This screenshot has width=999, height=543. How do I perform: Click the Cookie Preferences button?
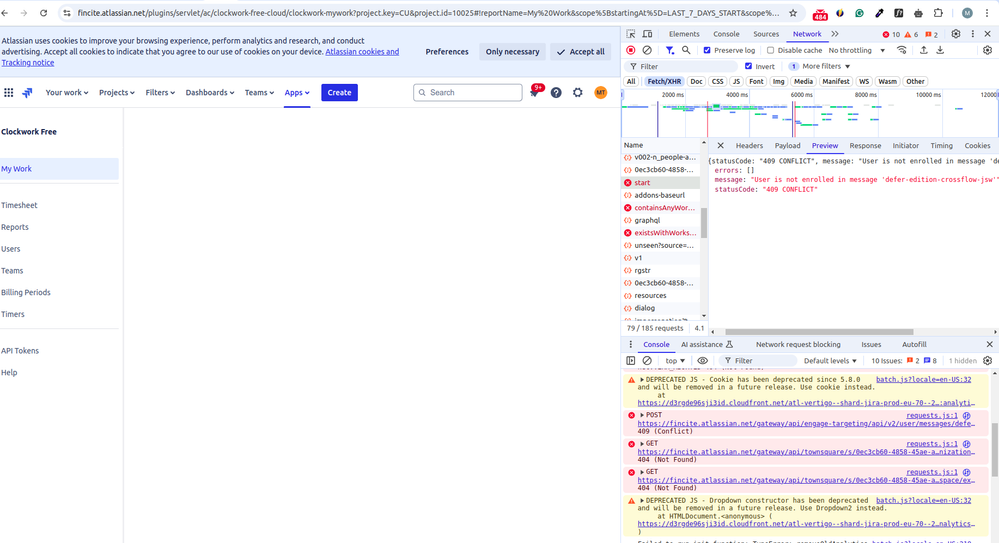tap(447, 52)
